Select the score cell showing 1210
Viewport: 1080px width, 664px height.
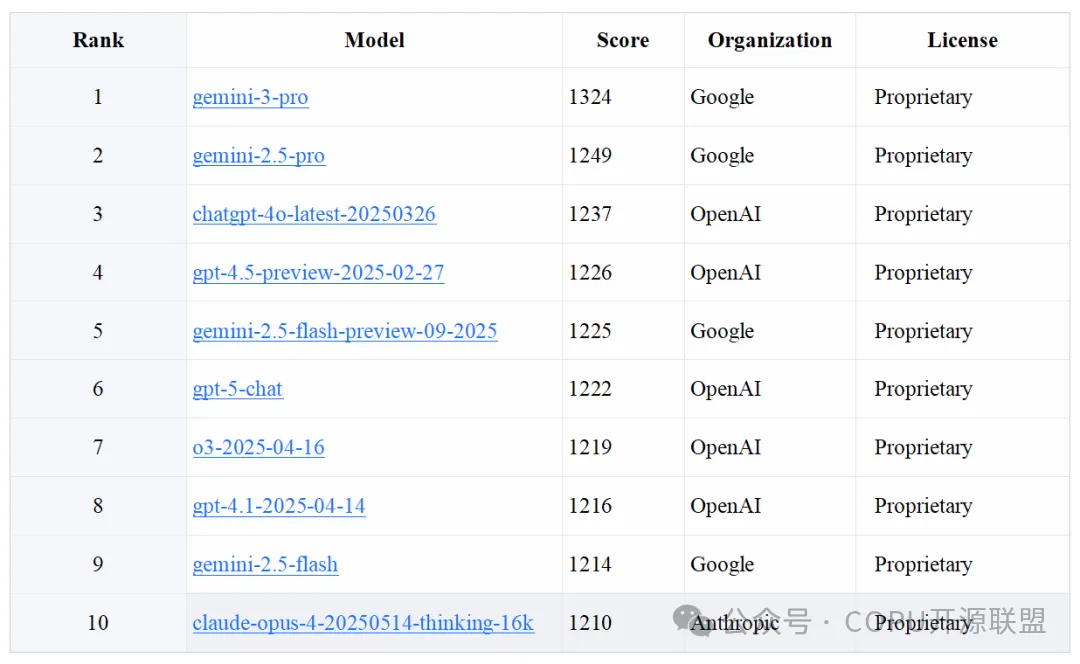(x=590, y=623)
